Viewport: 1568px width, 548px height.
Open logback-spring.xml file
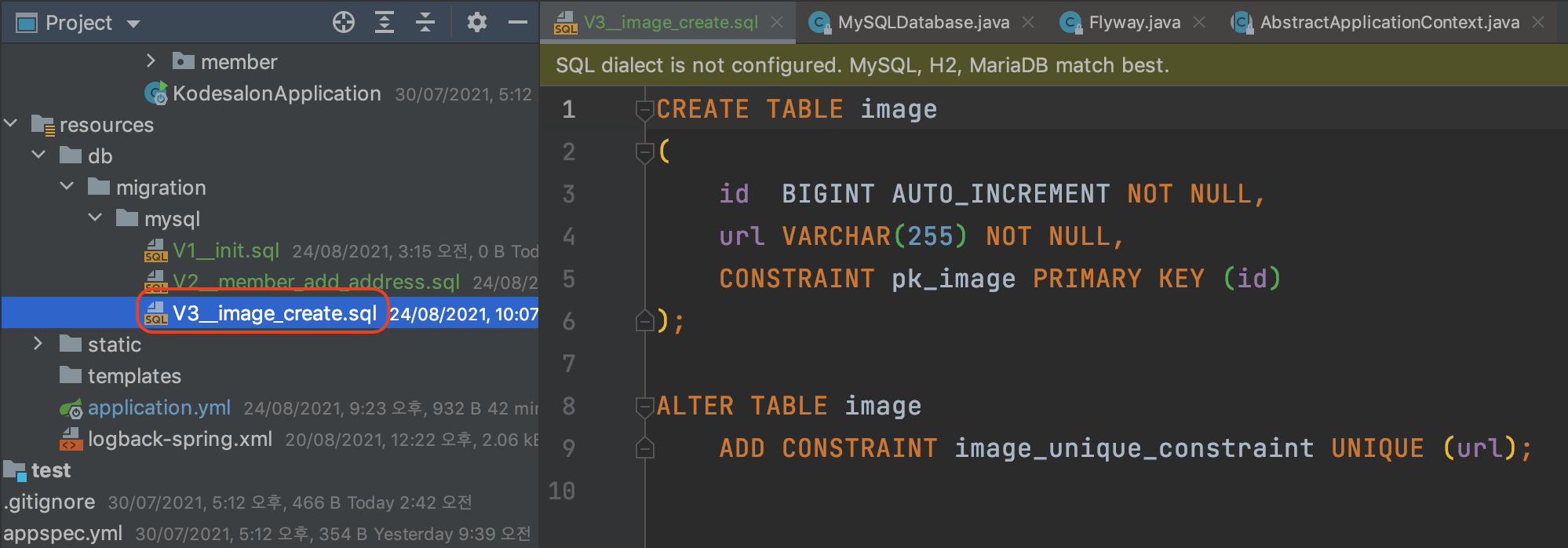pyautogui.click(x=180, y=439)
